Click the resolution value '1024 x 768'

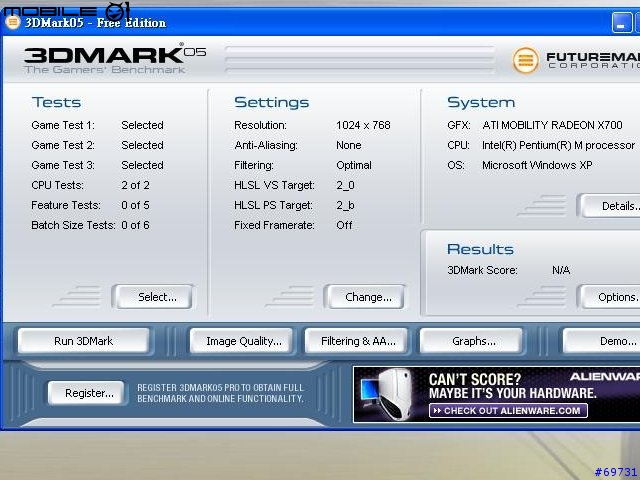pyautogui.click(x=363, y=125)
